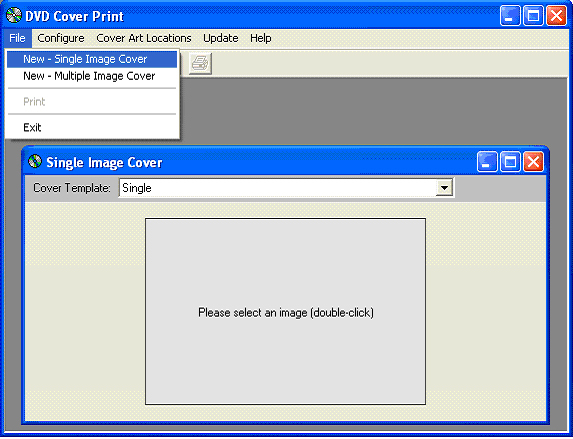Viewport: 573px width, 439px height.
Task: Choose New - Multiple Image Cover
Action: 92,76
